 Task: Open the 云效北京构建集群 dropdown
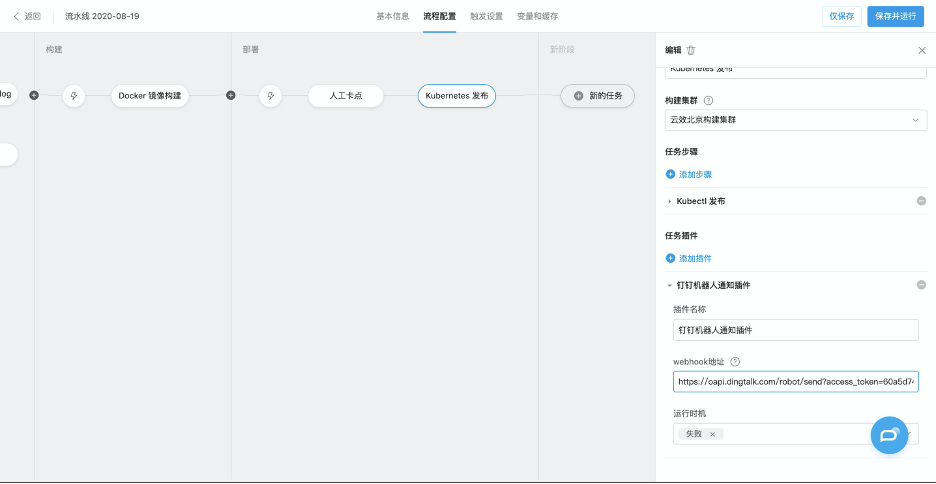(x=796, y=120)
